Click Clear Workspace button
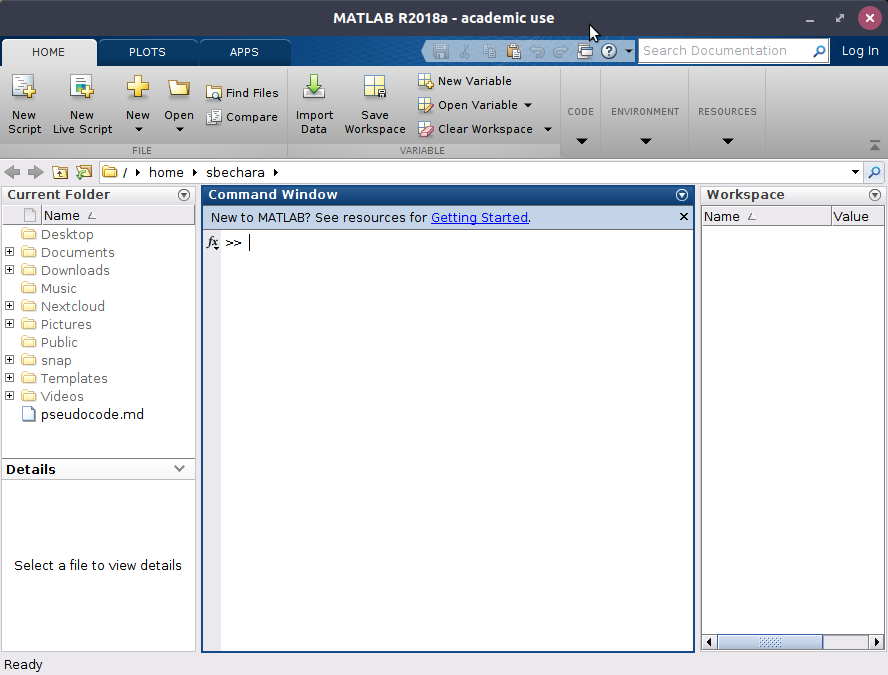 (x=476, y=129)
